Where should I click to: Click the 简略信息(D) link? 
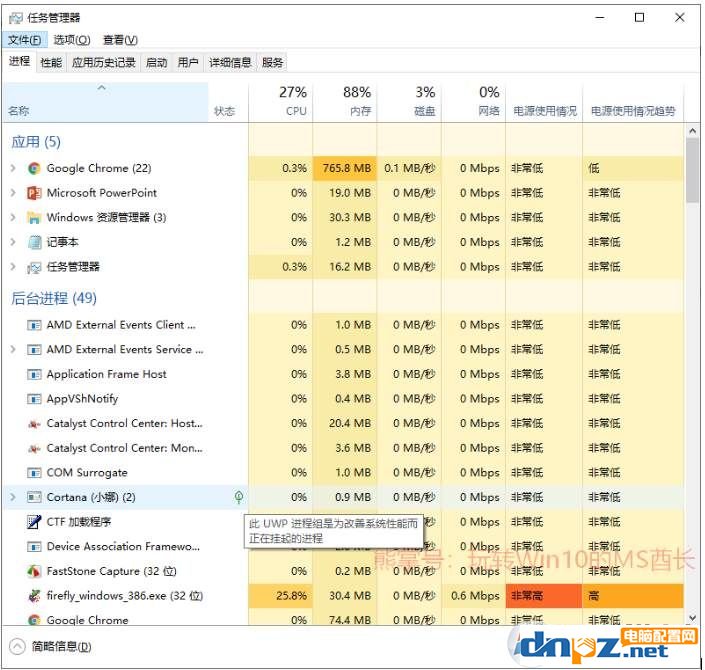(x=62, y=647)
